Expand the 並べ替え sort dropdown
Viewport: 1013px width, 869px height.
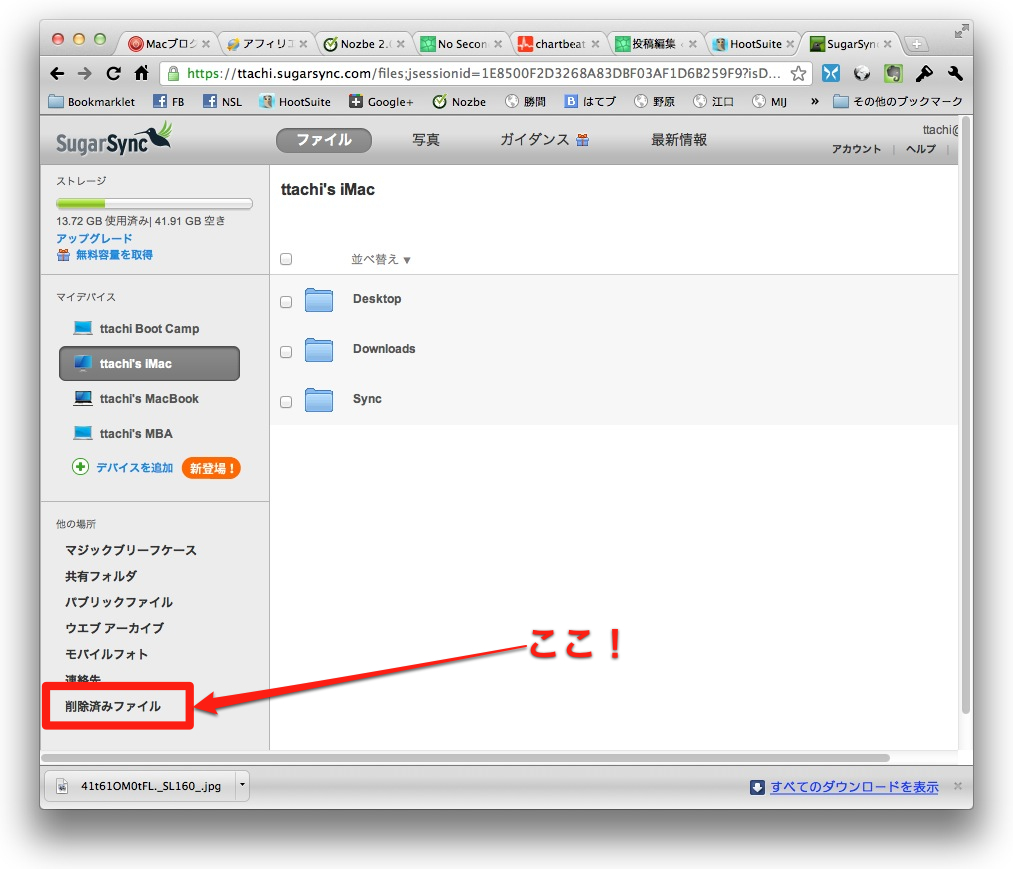[x=381, y=260]
